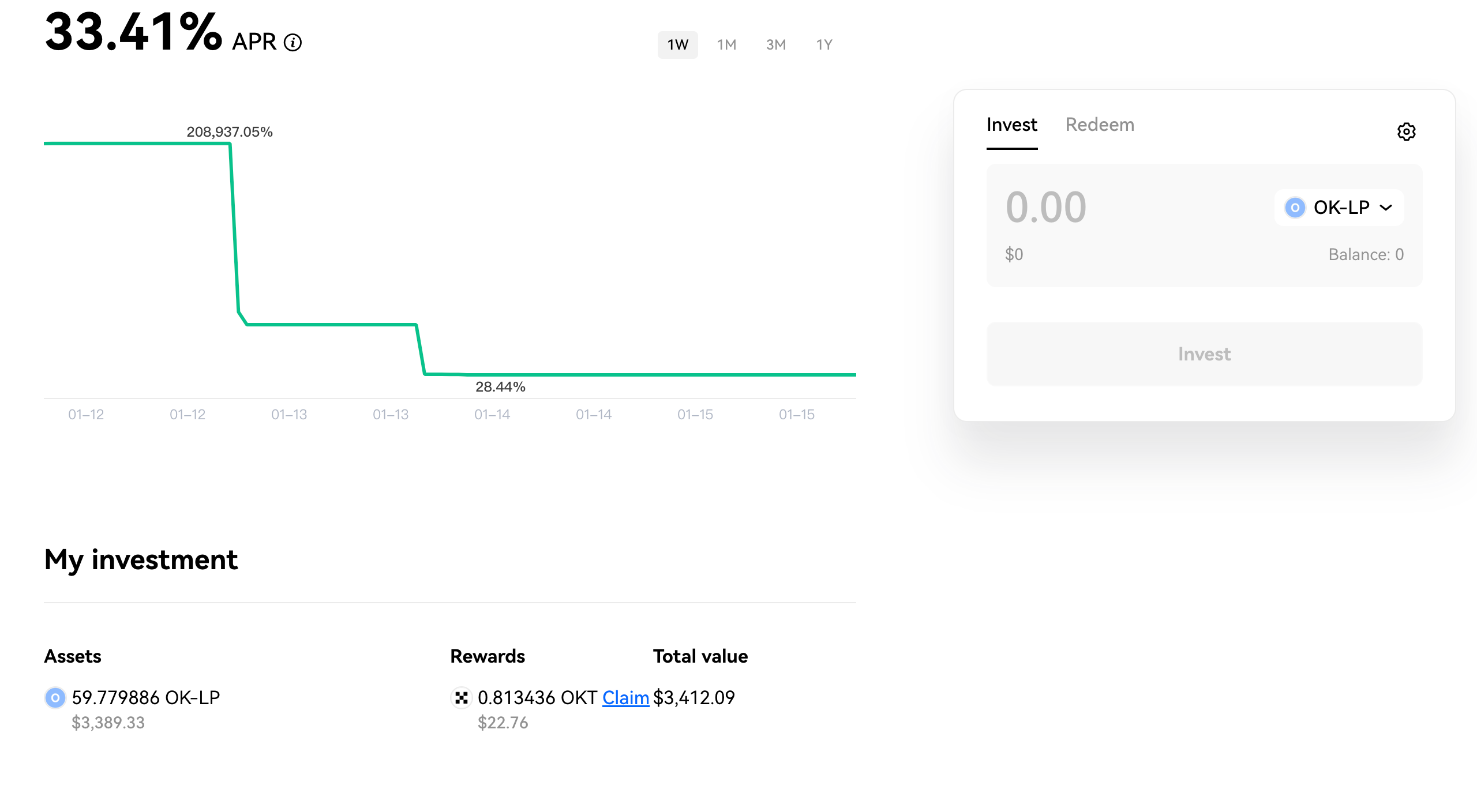Click the 59.779886 OK-LP asset entry
The height and width of the screenshot is (812, 1477).
[x=146, y=698]
